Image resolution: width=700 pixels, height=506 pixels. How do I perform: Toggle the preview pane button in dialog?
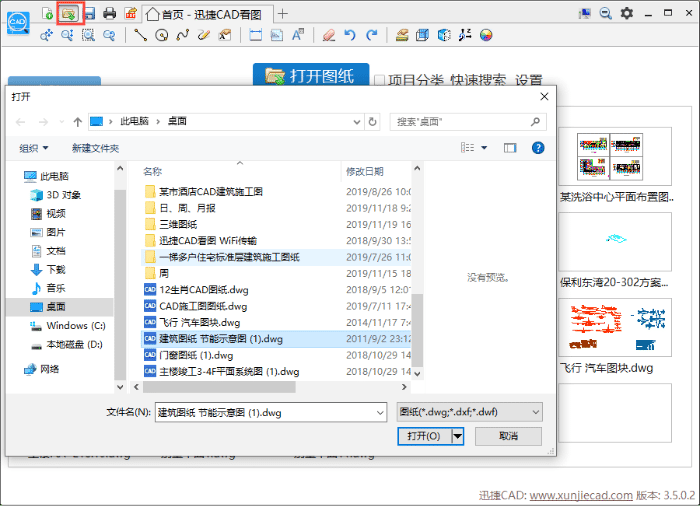[x=510, y=148]
